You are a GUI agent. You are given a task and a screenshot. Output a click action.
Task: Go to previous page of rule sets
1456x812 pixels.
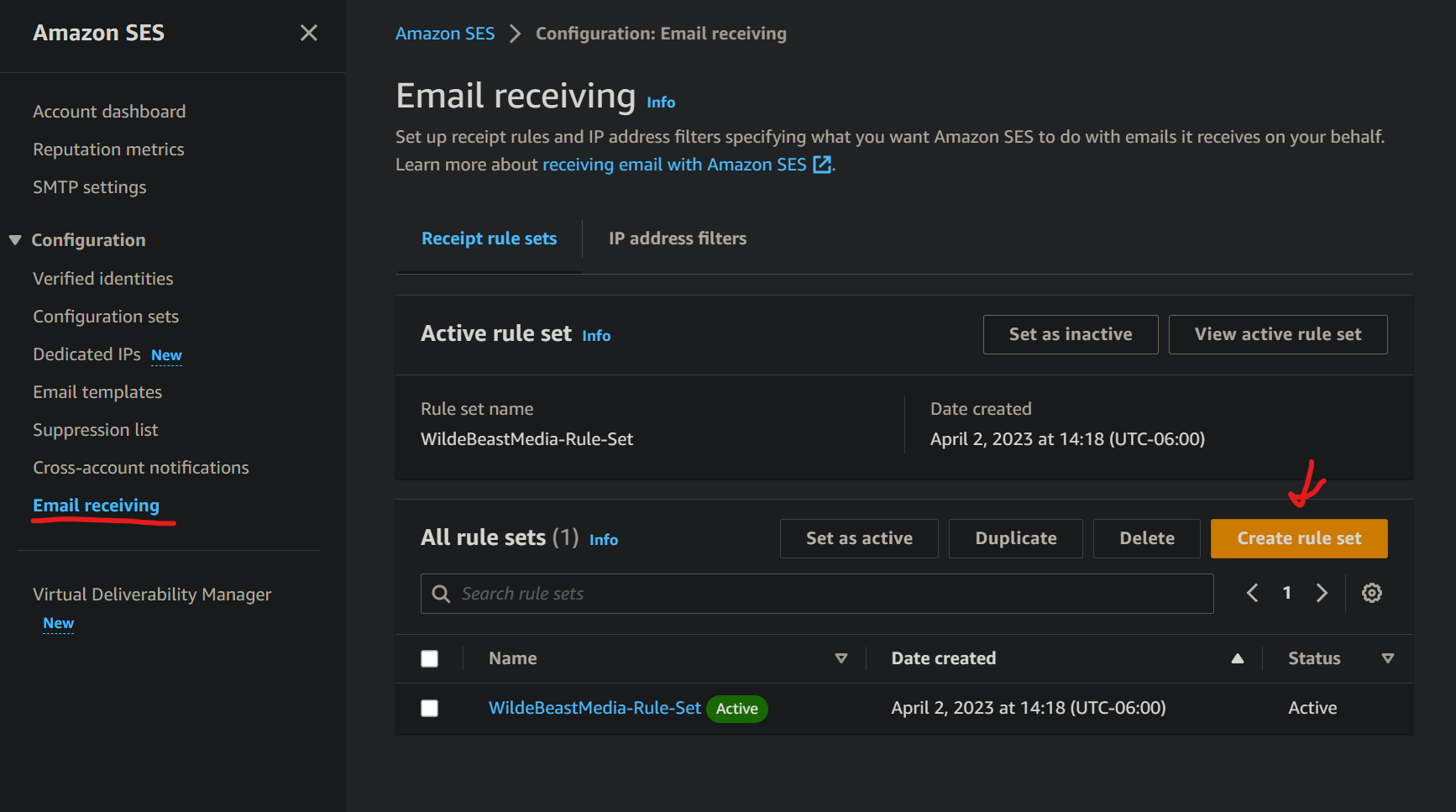[x=1252, y=593]
